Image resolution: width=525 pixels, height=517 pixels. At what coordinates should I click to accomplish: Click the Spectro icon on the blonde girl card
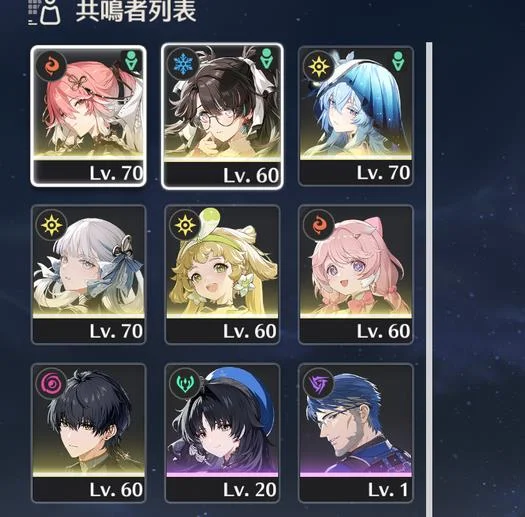[x=185, y=225]
